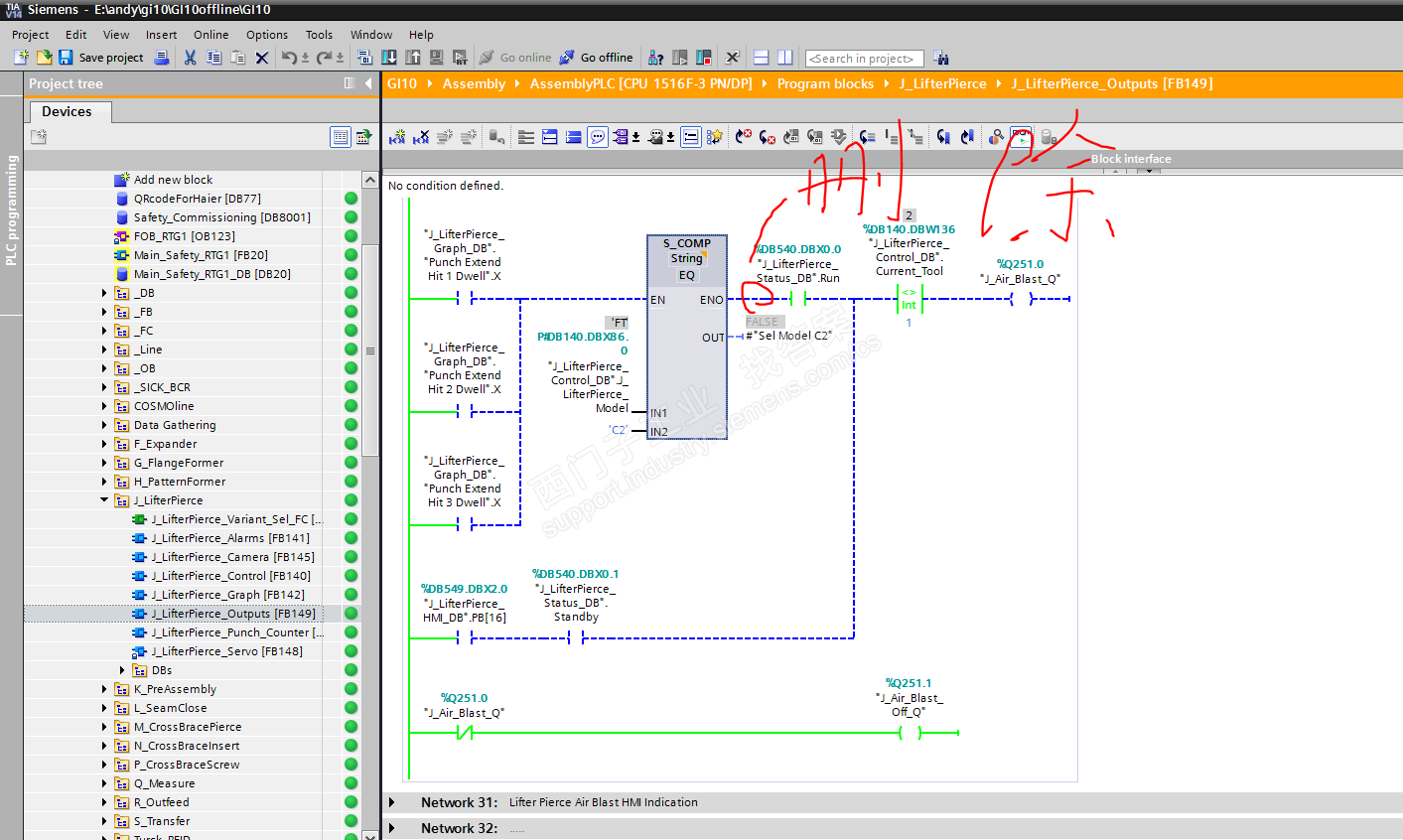The image size is (1403, 840).
Task: Open J_LifterPierce_Graph [FB142] block
Action: [227, 595]
